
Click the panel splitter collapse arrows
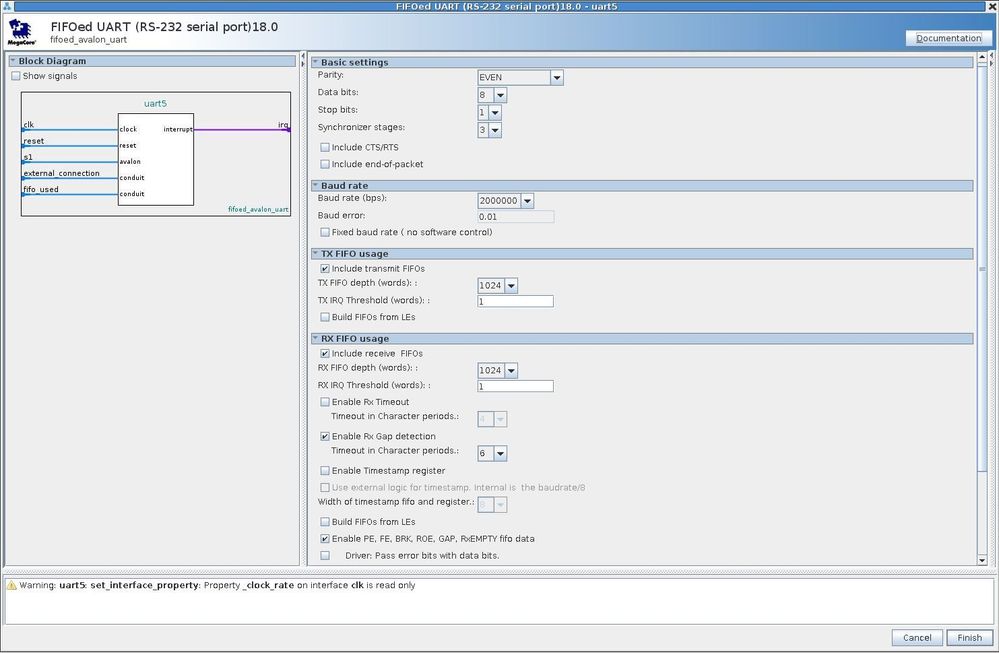coord(303,60)
